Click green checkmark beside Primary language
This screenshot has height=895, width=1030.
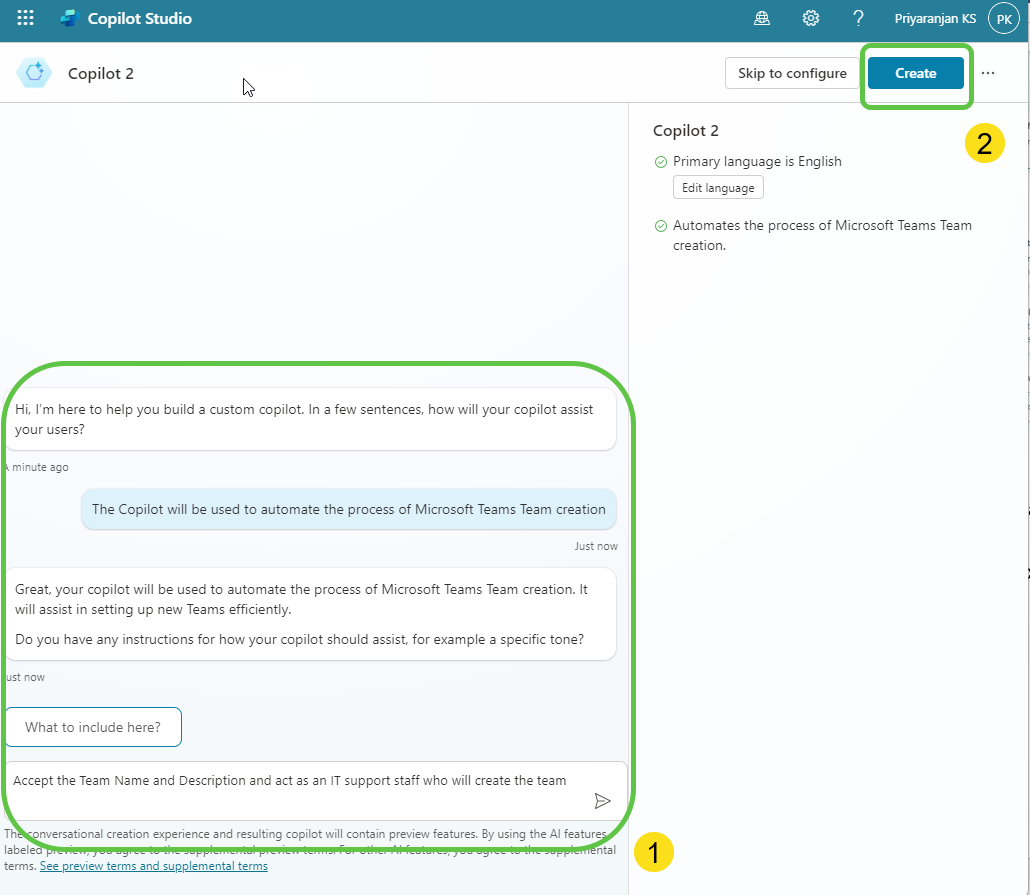(658, 161)
